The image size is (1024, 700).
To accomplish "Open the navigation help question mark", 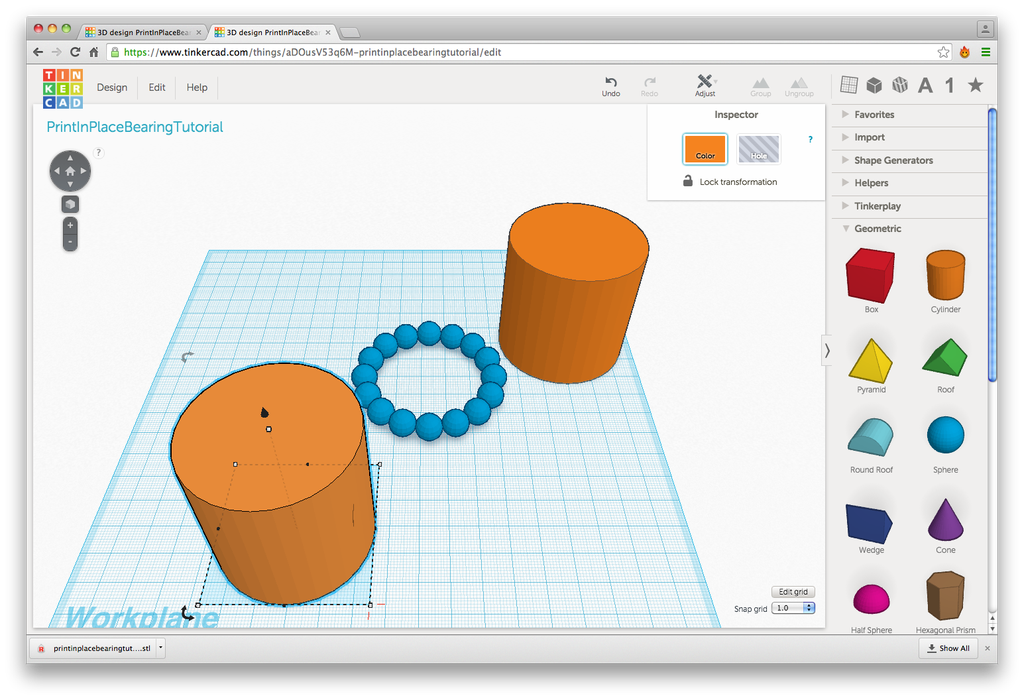I will (98, 152).
